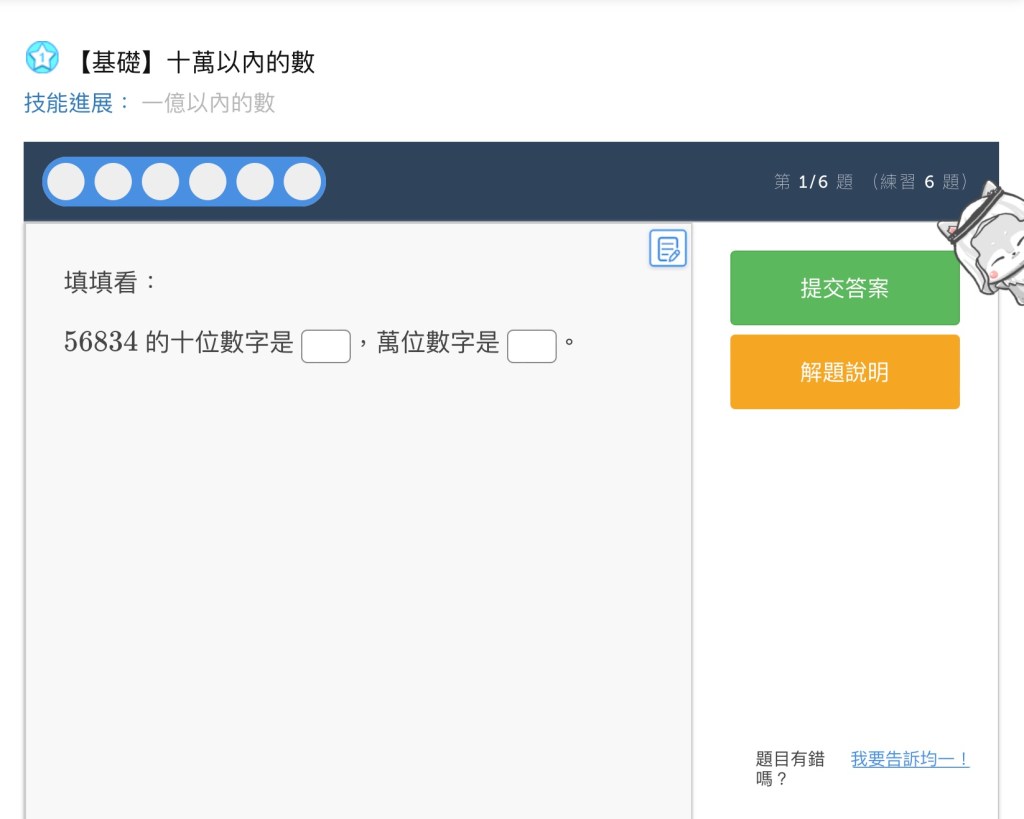Click the 我要告訴均一！ report link

pyautogui.click(x=909, y=759)
